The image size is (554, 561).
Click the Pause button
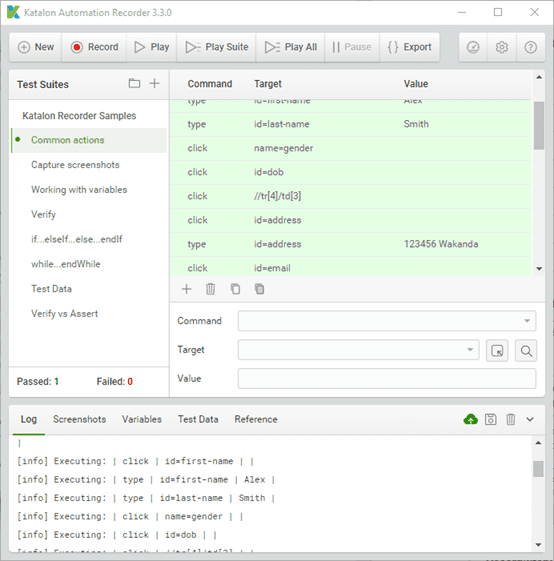352,47
